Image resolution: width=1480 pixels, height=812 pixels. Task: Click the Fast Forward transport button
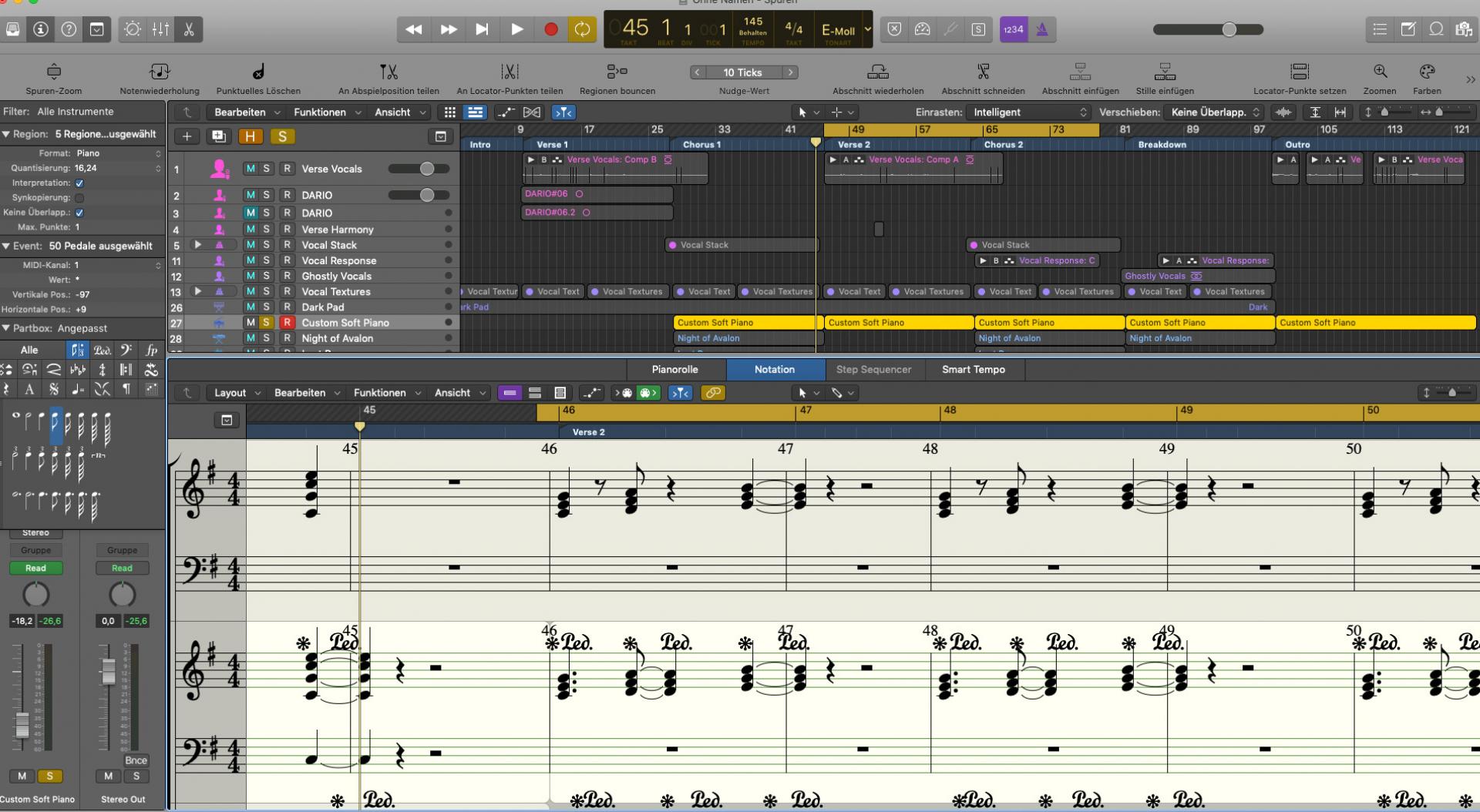click(449, 29)
